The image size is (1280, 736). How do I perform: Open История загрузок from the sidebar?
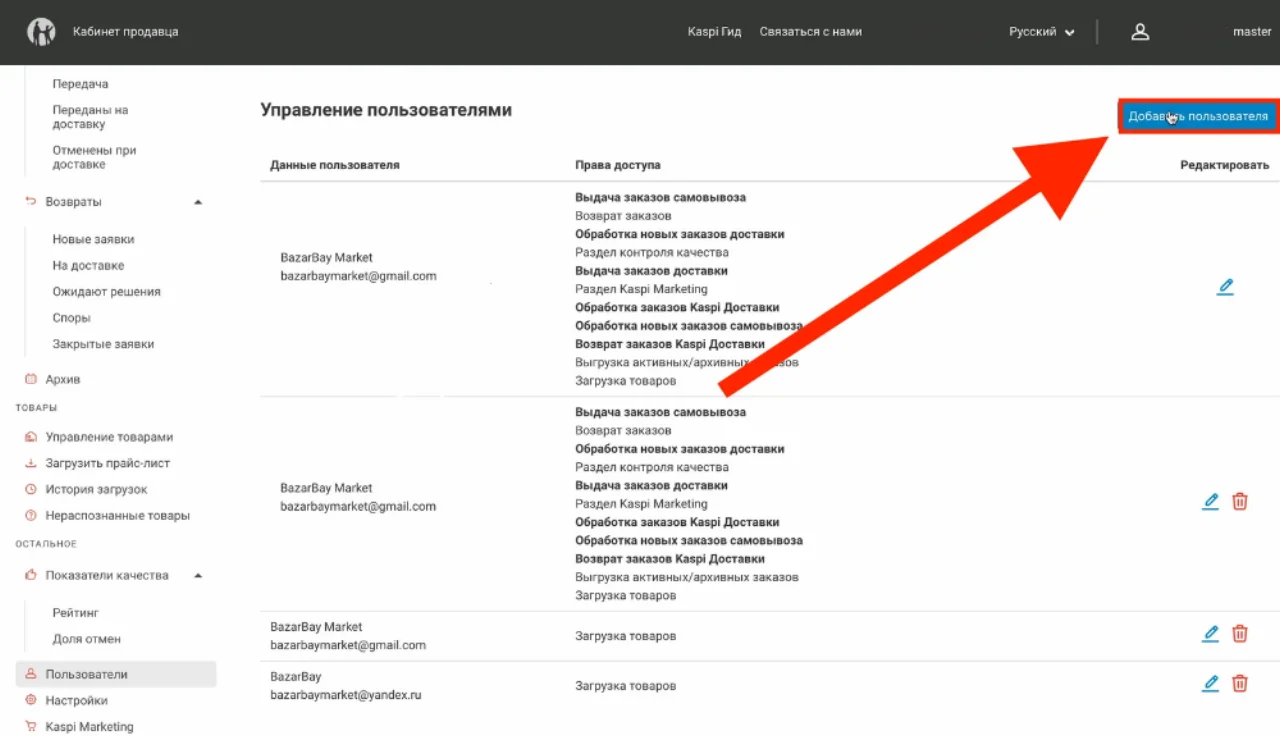coord(96,489)
